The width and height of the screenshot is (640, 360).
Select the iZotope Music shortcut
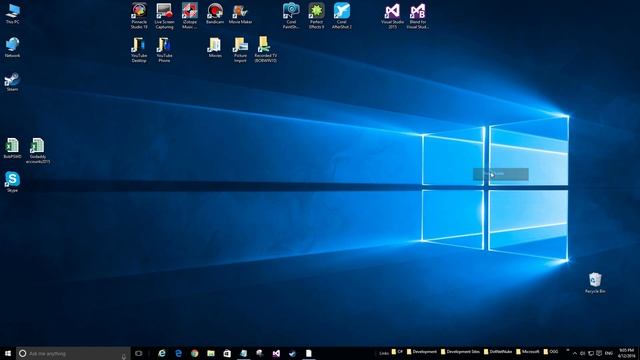click(x=190, y=16)
